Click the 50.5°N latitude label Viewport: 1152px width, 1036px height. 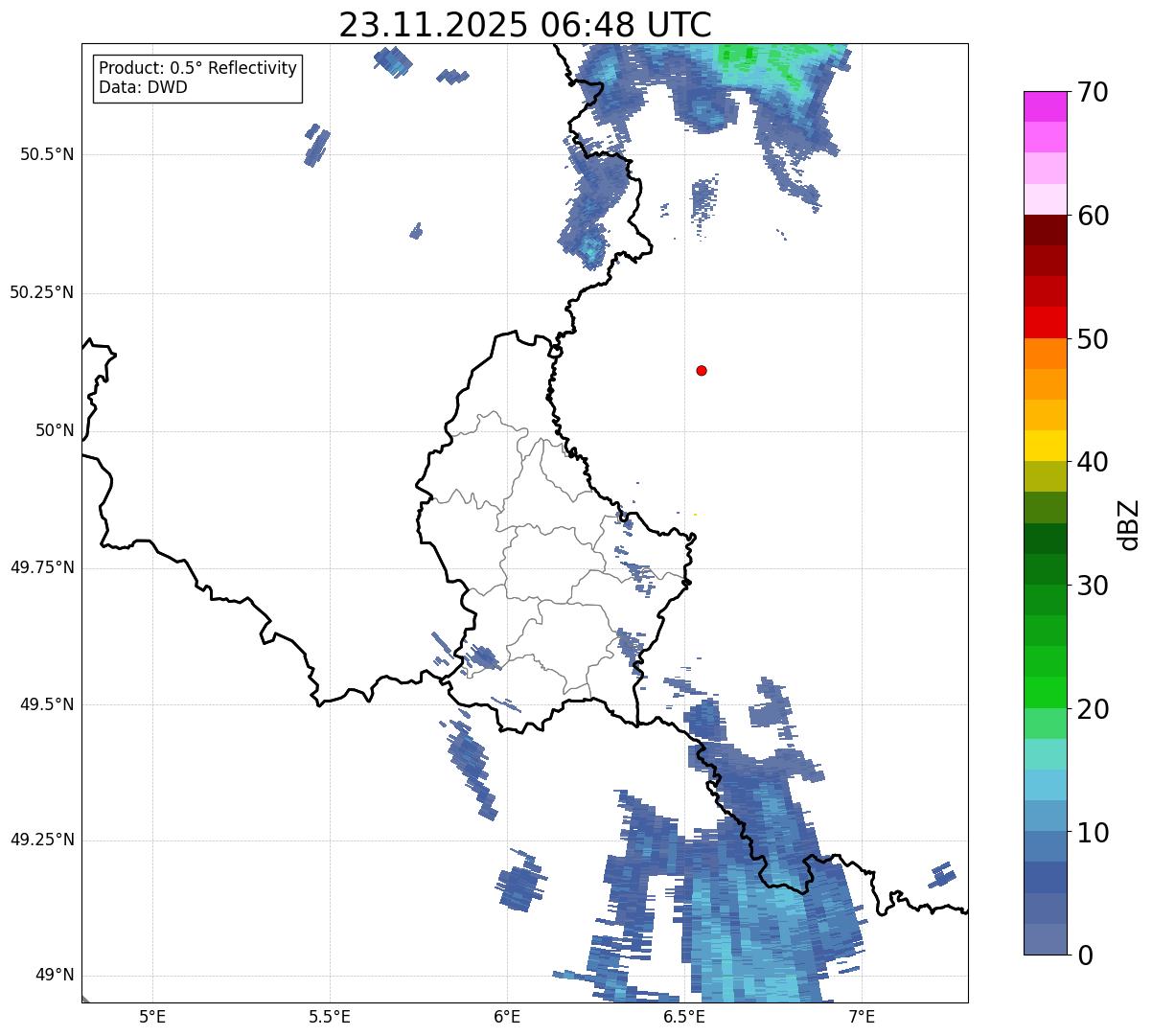pyautogui.click(x=46, y=154)
